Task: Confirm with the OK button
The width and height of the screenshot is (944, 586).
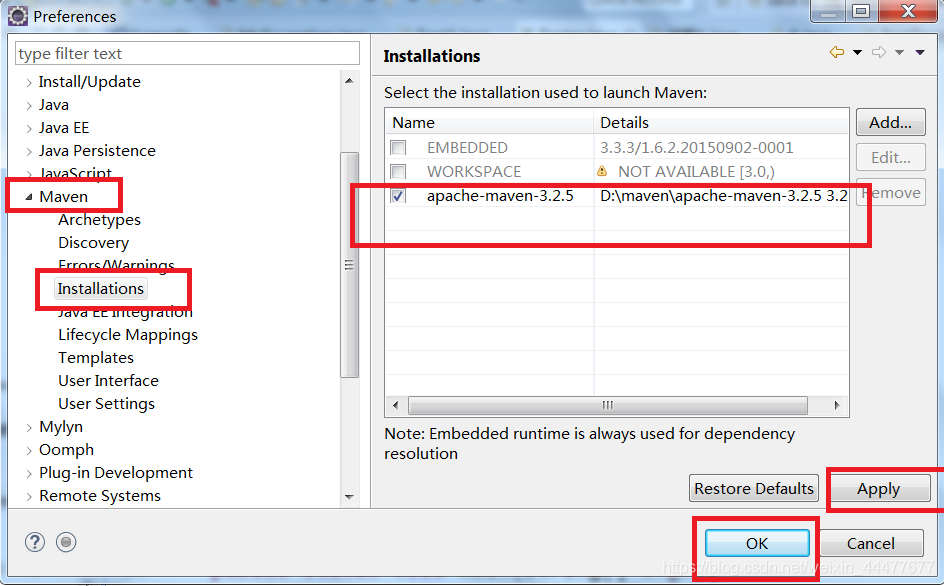Action: pyautogui.click(x=757, y=543)
